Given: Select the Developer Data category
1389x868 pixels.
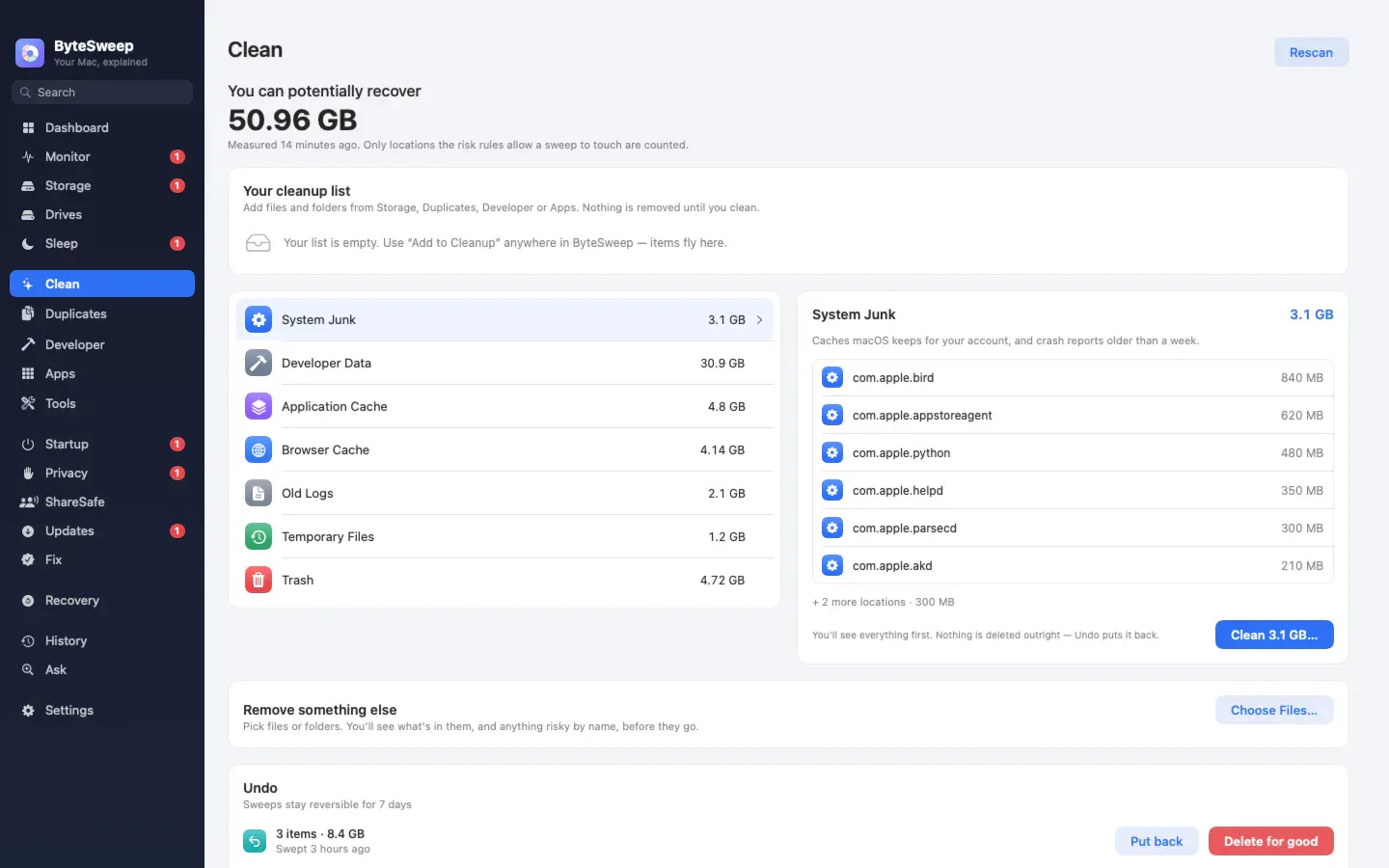Looking at the screenshot, I should pyautogui.click(x=504, y=363).
